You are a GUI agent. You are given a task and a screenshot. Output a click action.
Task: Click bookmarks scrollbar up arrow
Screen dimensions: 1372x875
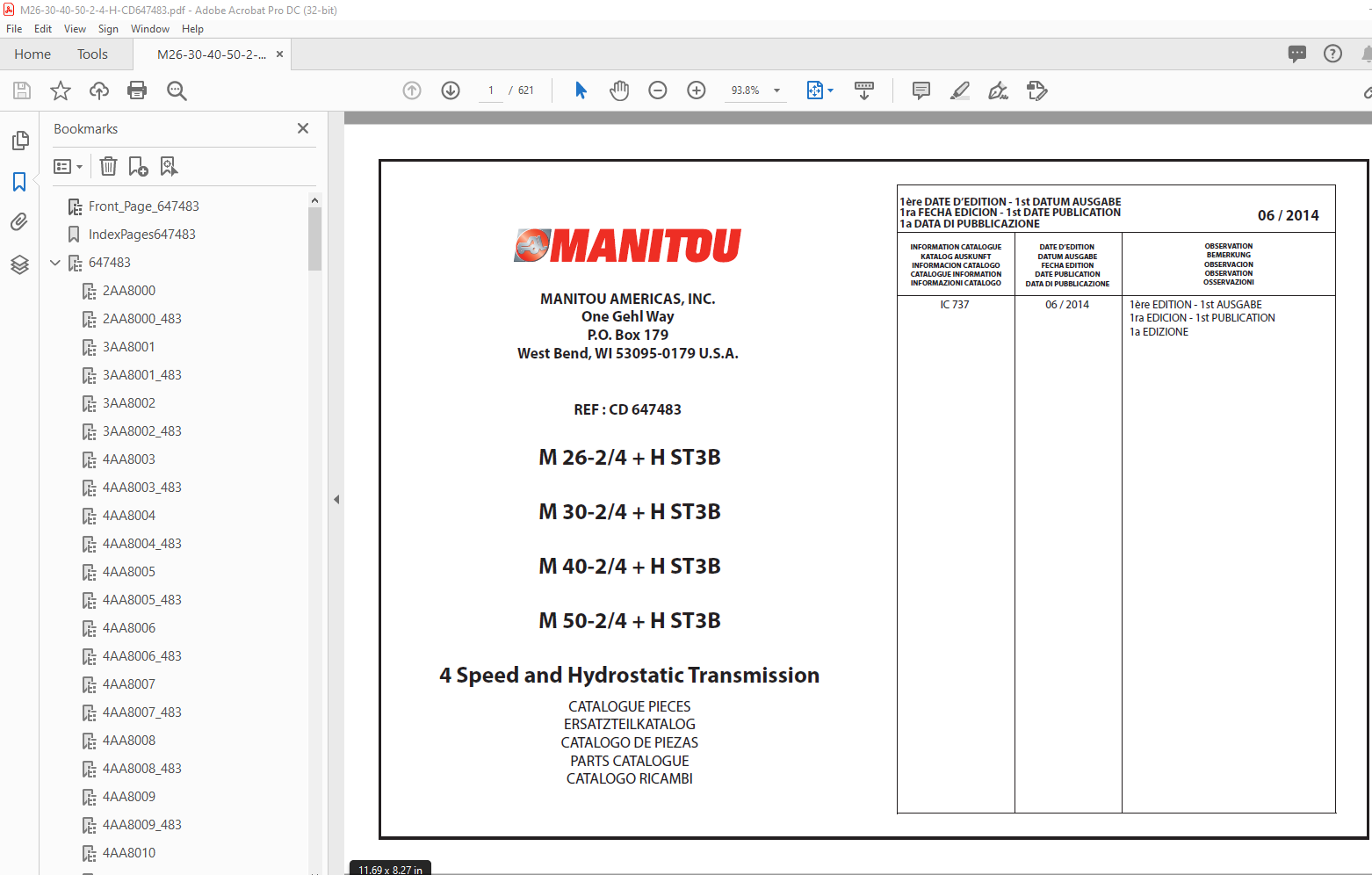pos(314,200)
